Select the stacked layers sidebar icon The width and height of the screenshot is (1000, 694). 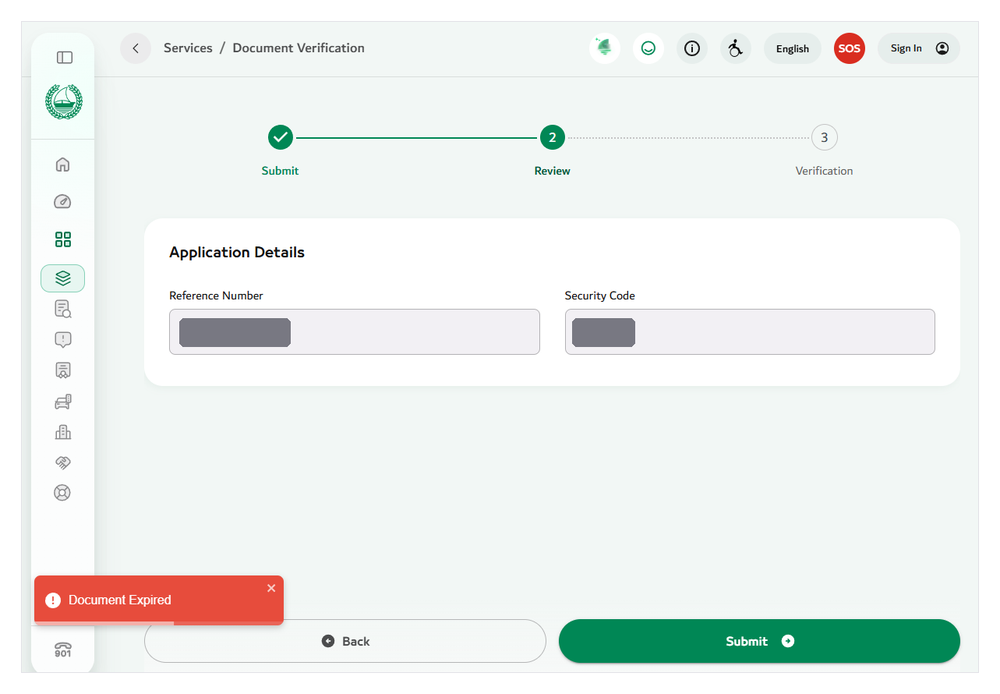[x=62, y=278]
